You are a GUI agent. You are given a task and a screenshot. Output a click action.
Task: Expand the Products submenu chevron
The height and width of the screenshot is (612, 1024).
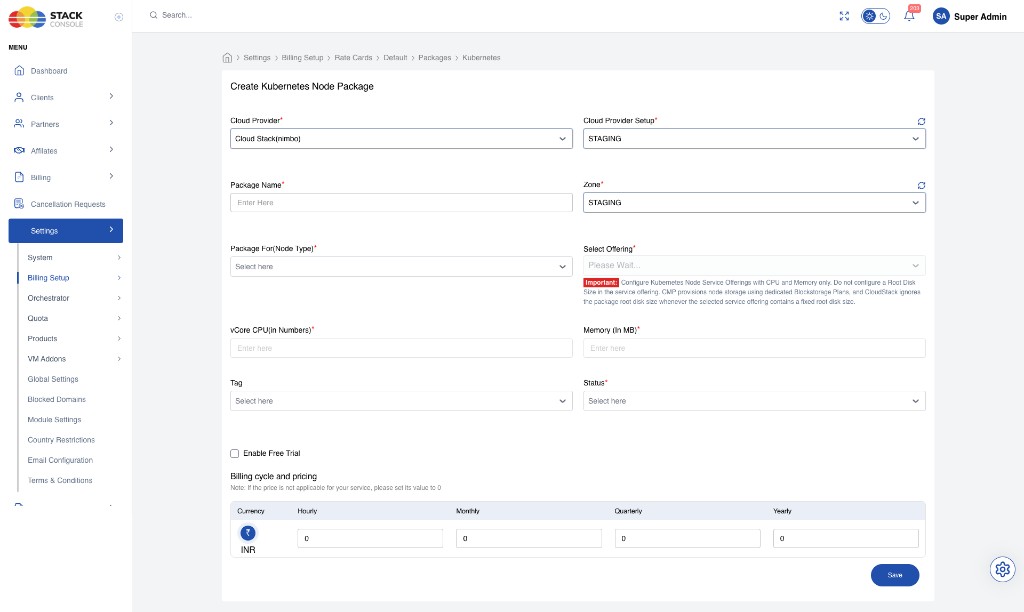tap(119, 339)
